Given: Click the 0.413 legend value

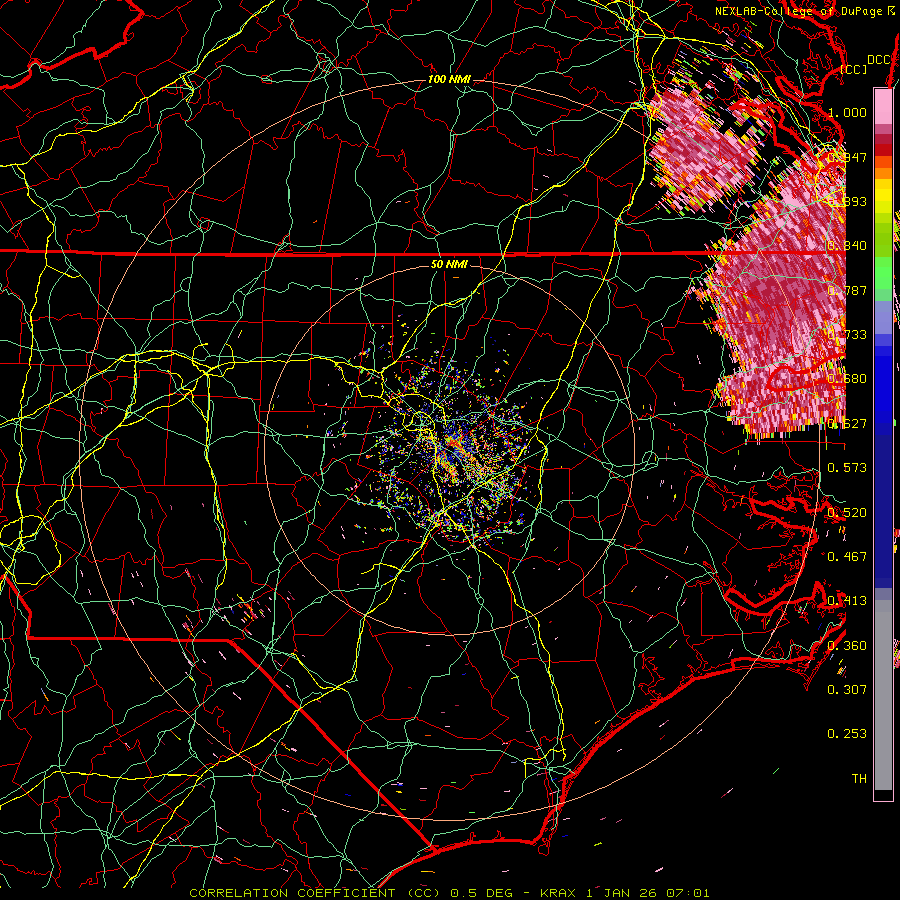Looking at the screenshot, I should pyautogui.click(x=847, y=600).
